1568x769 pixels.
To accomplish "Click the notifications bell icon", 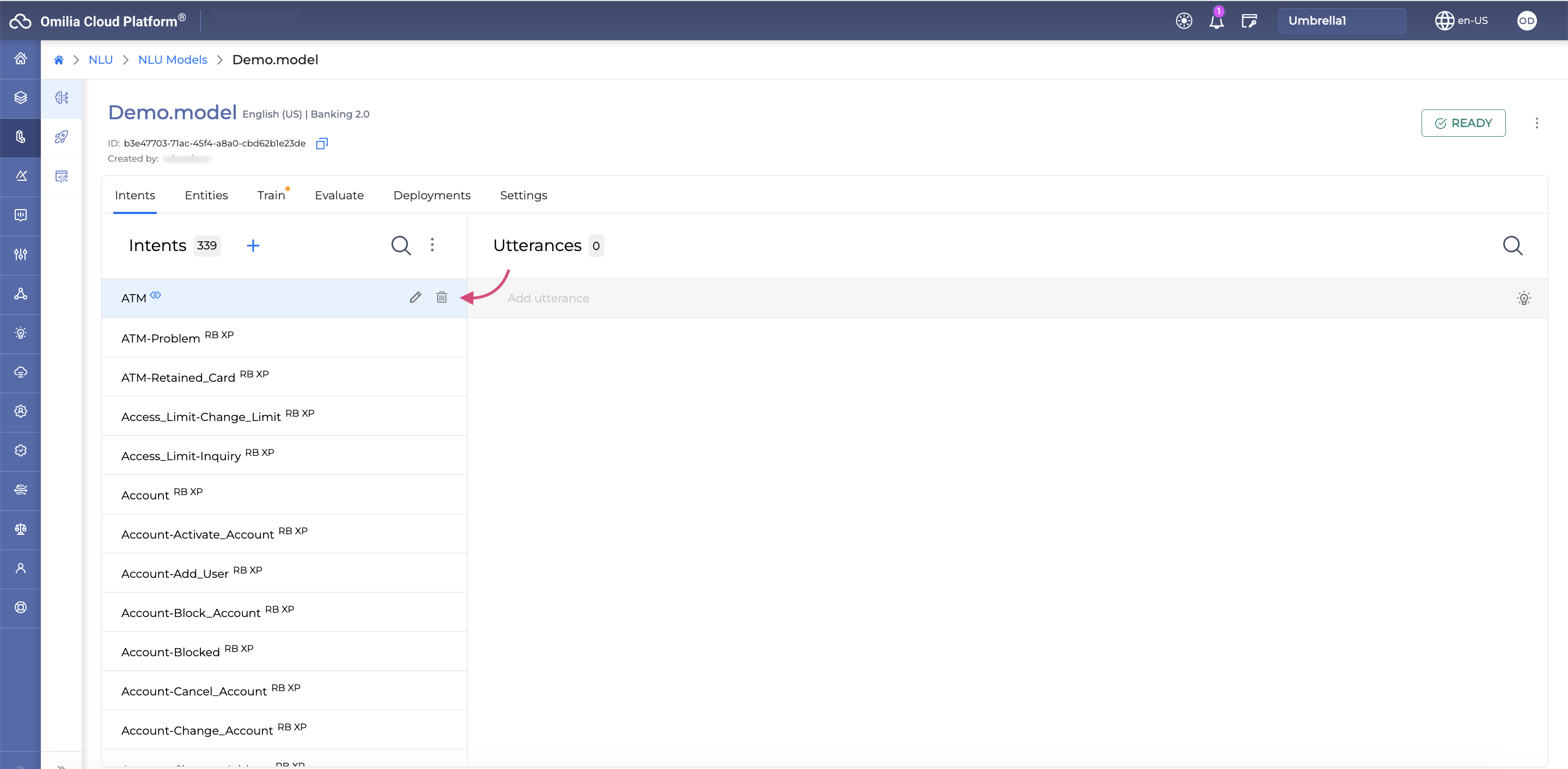I will [x=1216, y=19].
